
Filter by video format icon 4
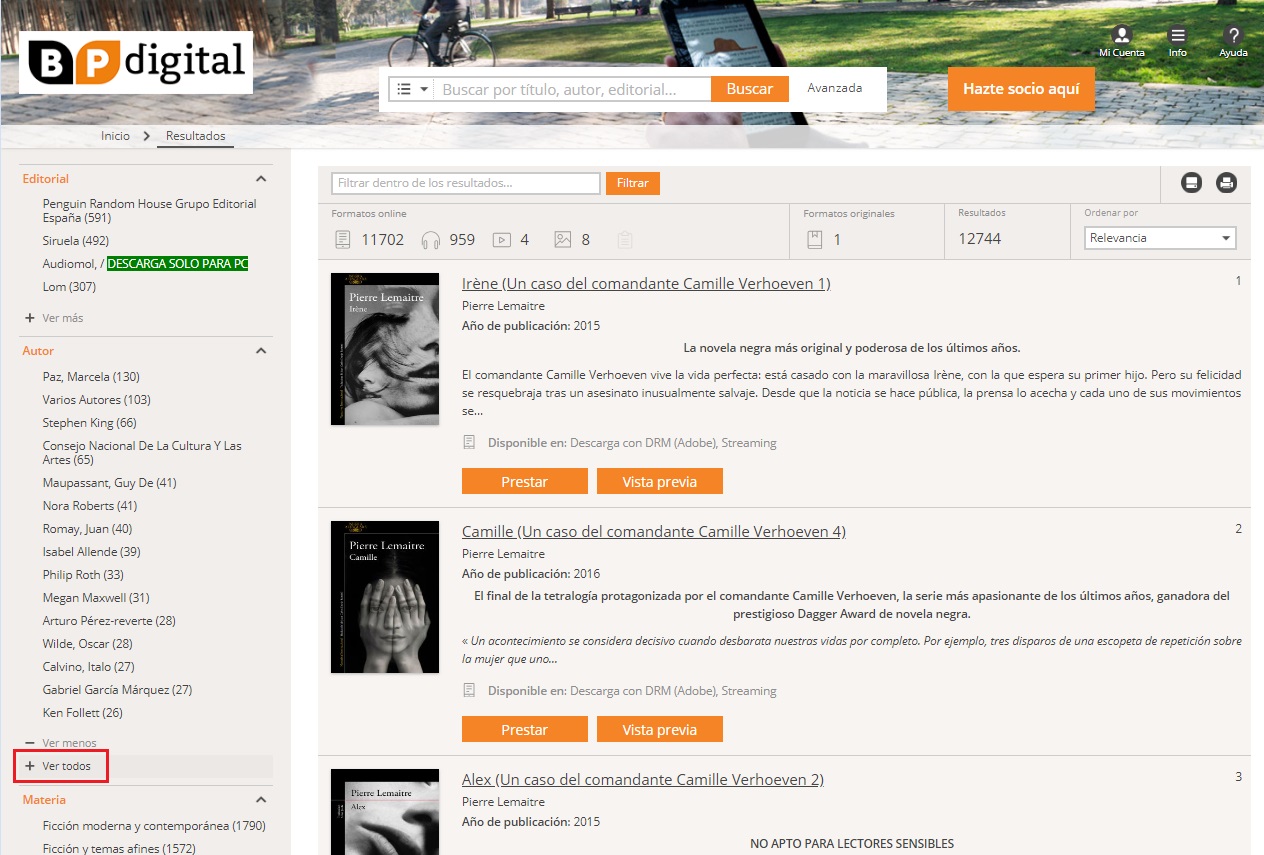point(502,240)
